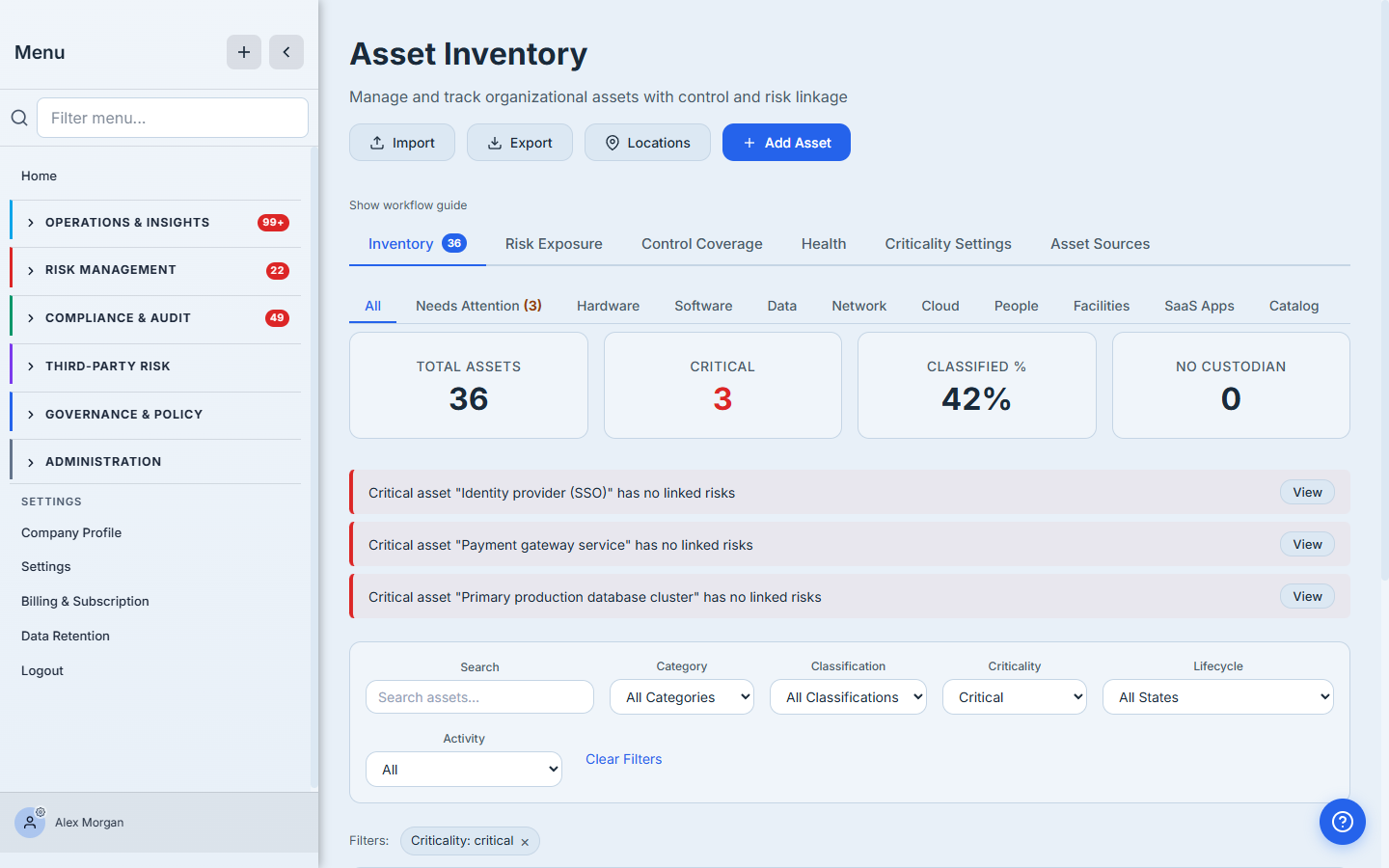Click the Export button
1389x868 pixels.
pyautogui.click(x=520, y=143)
